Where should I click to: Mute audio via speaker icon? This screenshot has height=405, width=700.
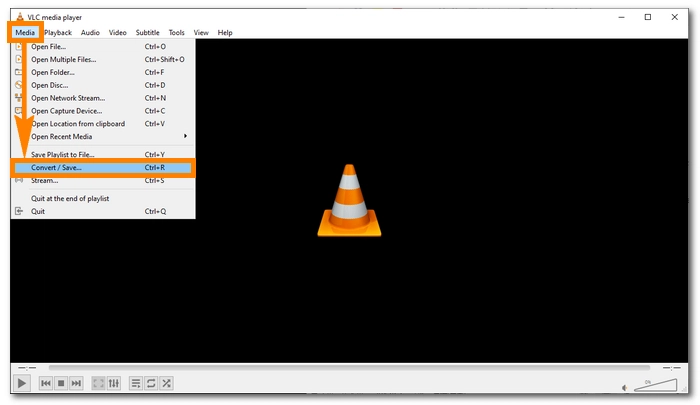[625, 388]
